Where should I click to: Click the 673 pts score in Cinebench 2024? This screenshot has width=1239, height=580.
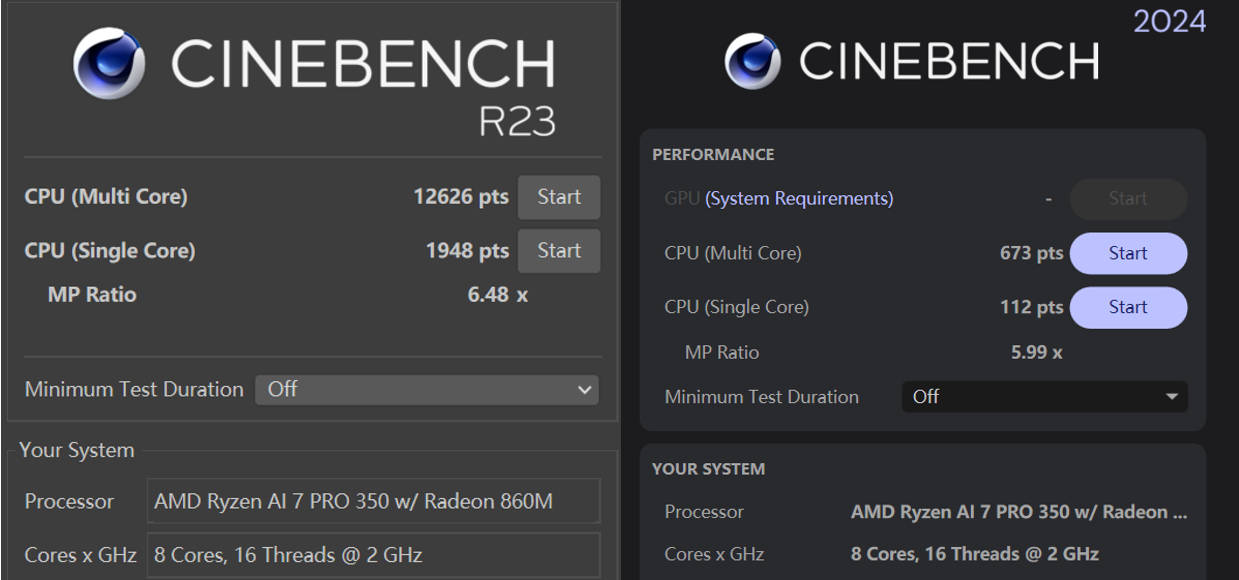point(1031,254)
